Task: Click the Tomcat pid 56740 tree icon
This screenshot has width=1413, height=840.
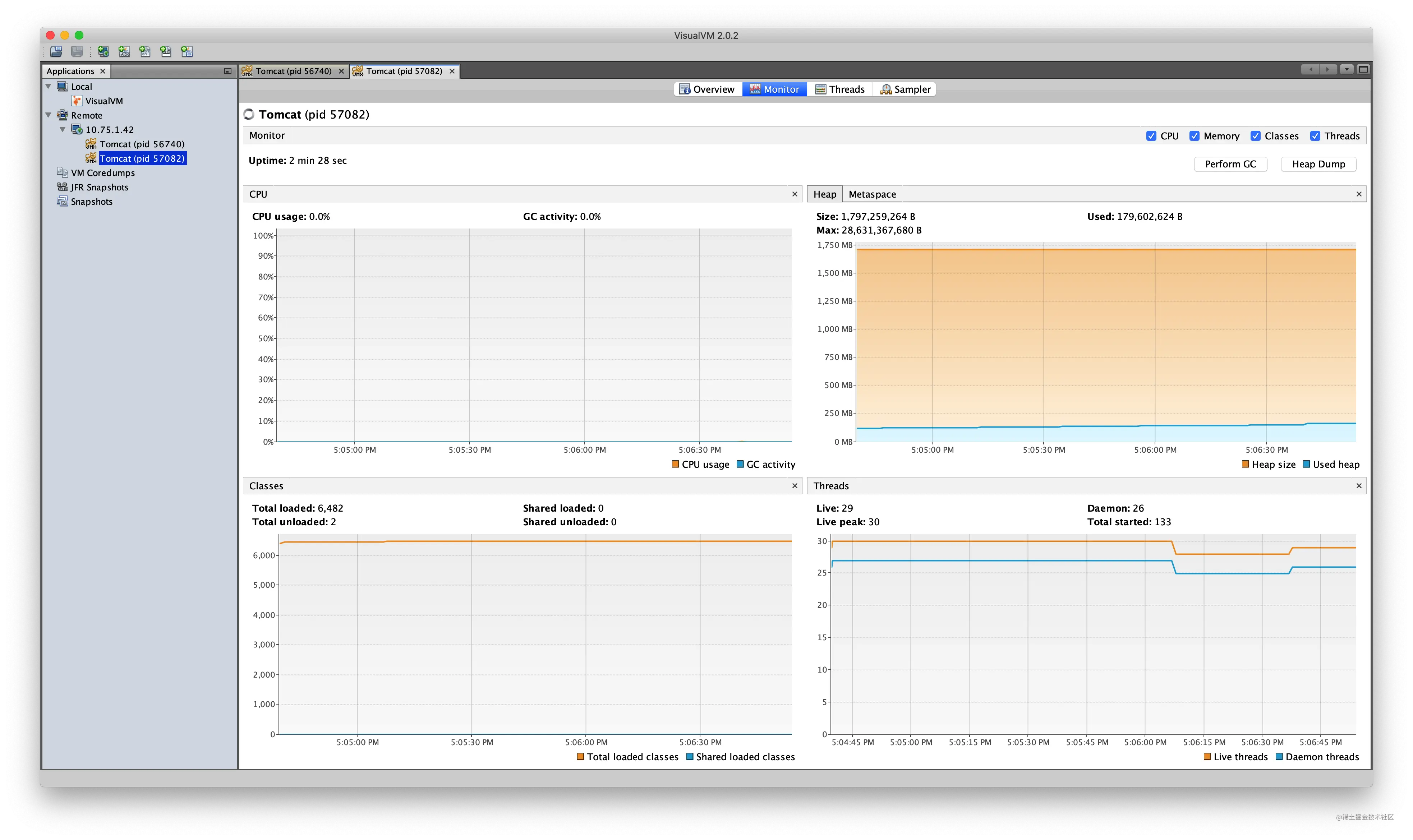Action: pyautogui.click(x=91, y=144)
